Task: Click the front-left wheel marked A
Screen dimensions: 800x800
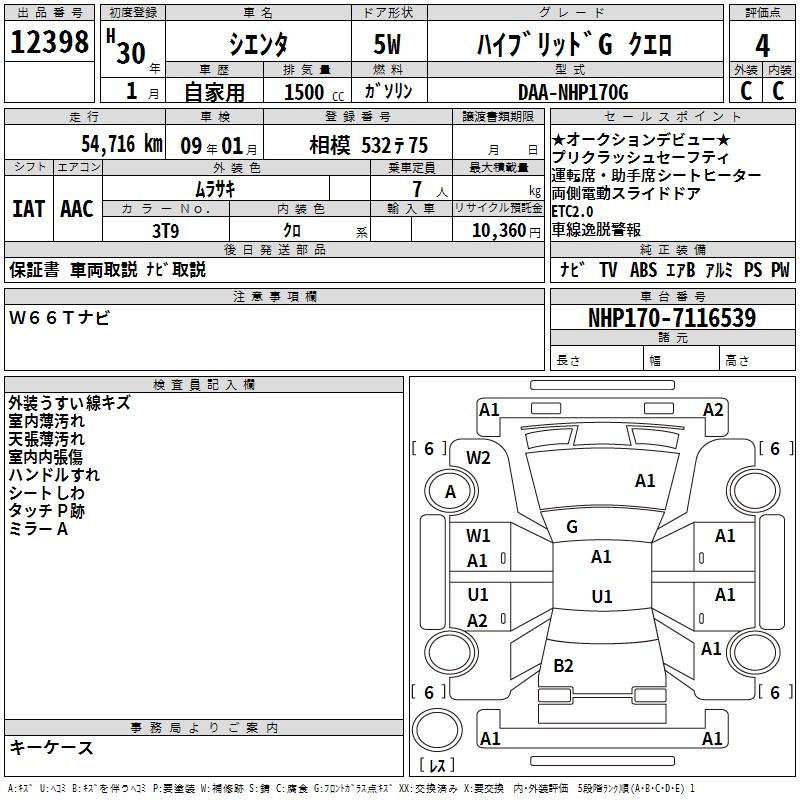Action: (450, 491)
